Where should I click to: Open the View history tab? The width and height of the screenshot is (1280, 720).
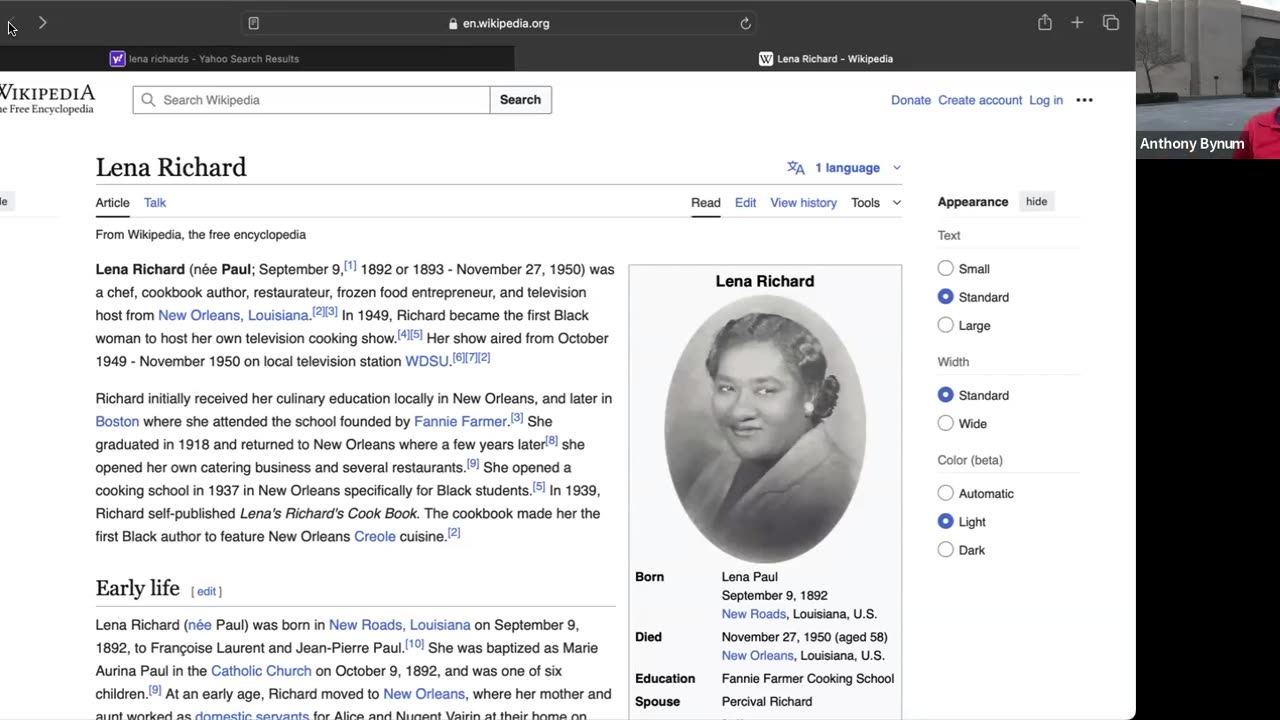pos(803,202)
